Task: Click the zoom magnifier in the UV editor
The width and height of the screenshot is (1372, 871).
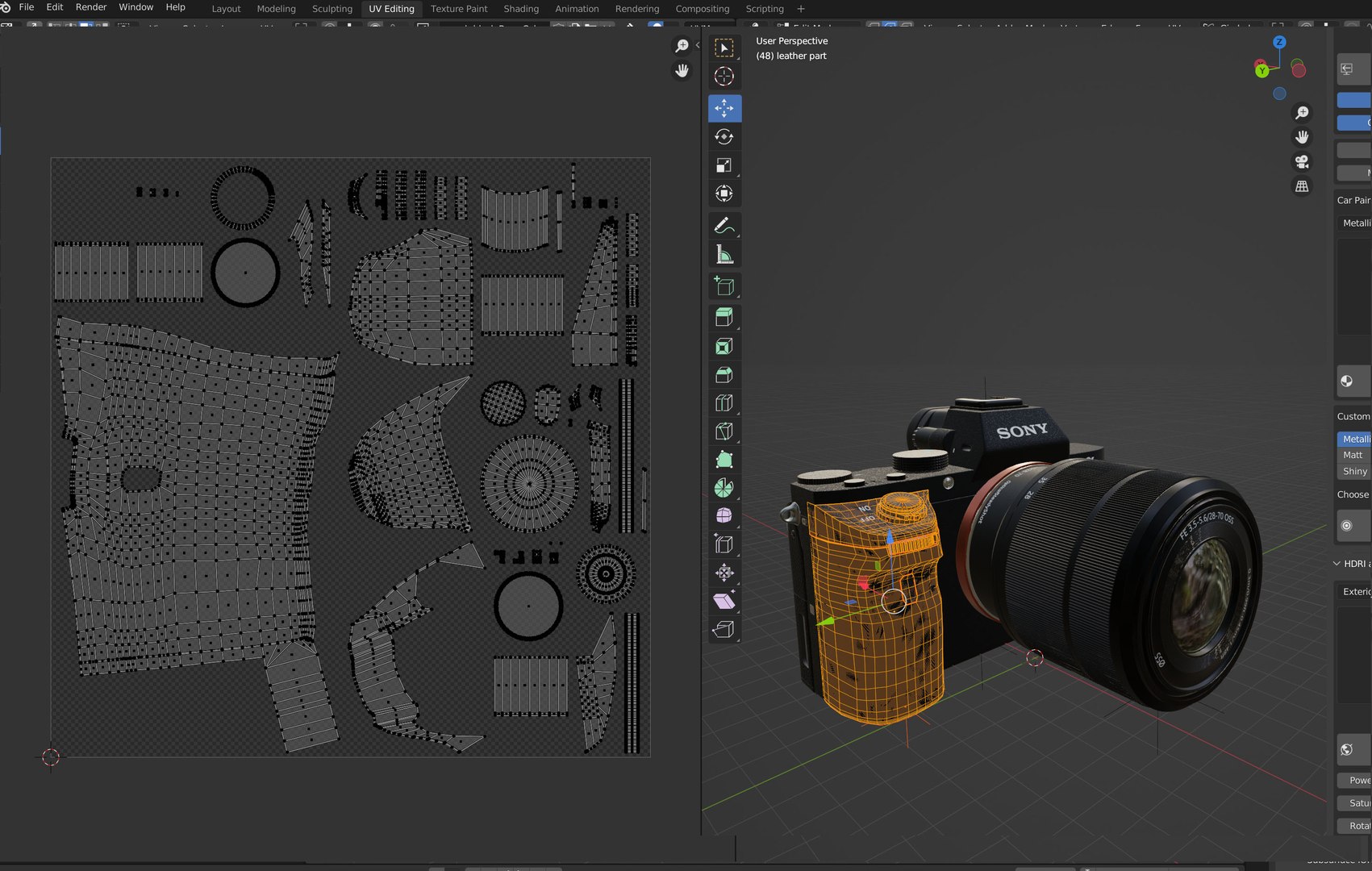Action: pyautogui.click(x=682, y=46)
